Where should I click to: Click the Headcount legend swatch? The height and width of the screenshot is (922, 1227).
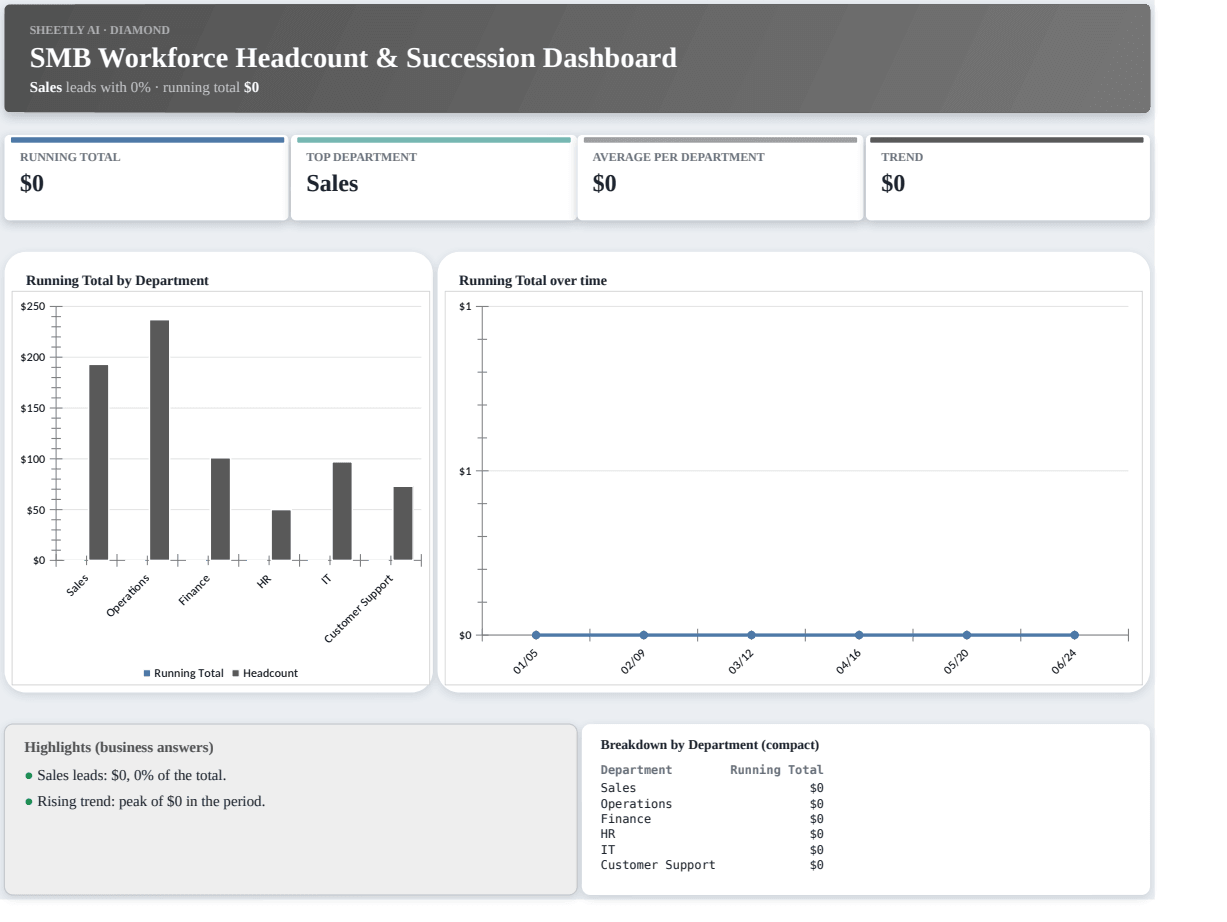235,673
